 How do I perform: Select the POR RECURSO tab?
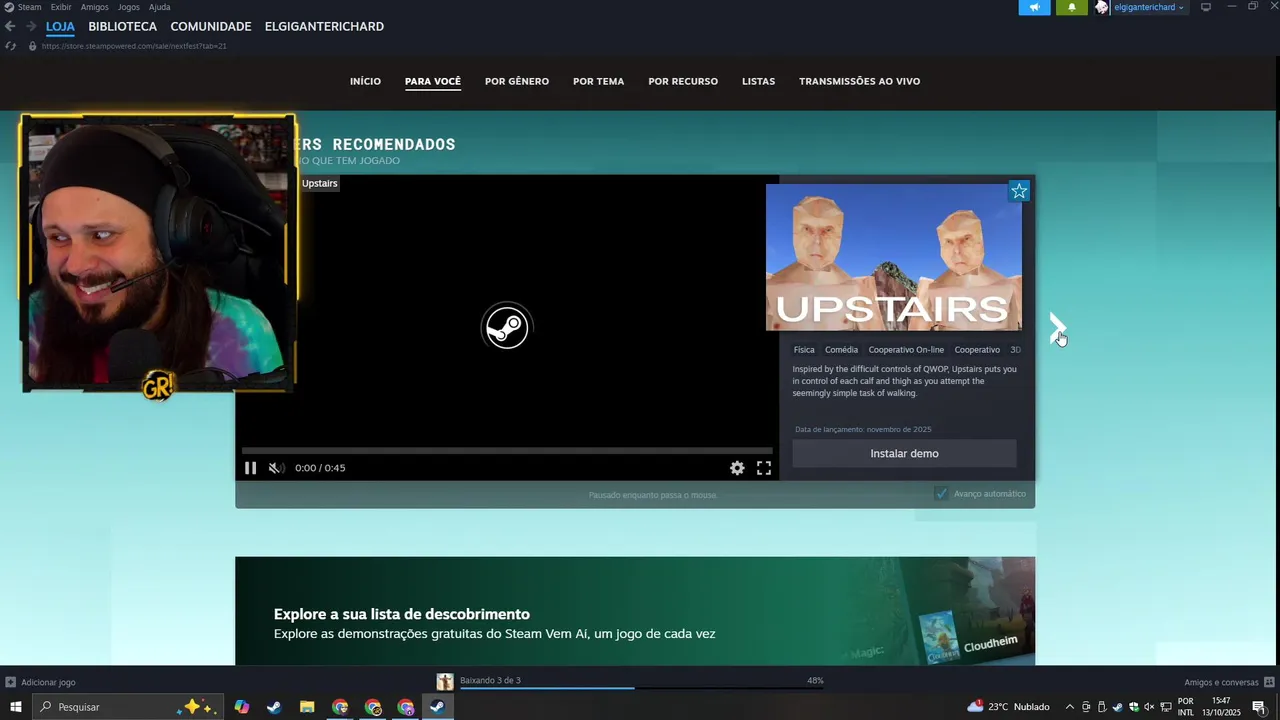[x=683, y=82]
